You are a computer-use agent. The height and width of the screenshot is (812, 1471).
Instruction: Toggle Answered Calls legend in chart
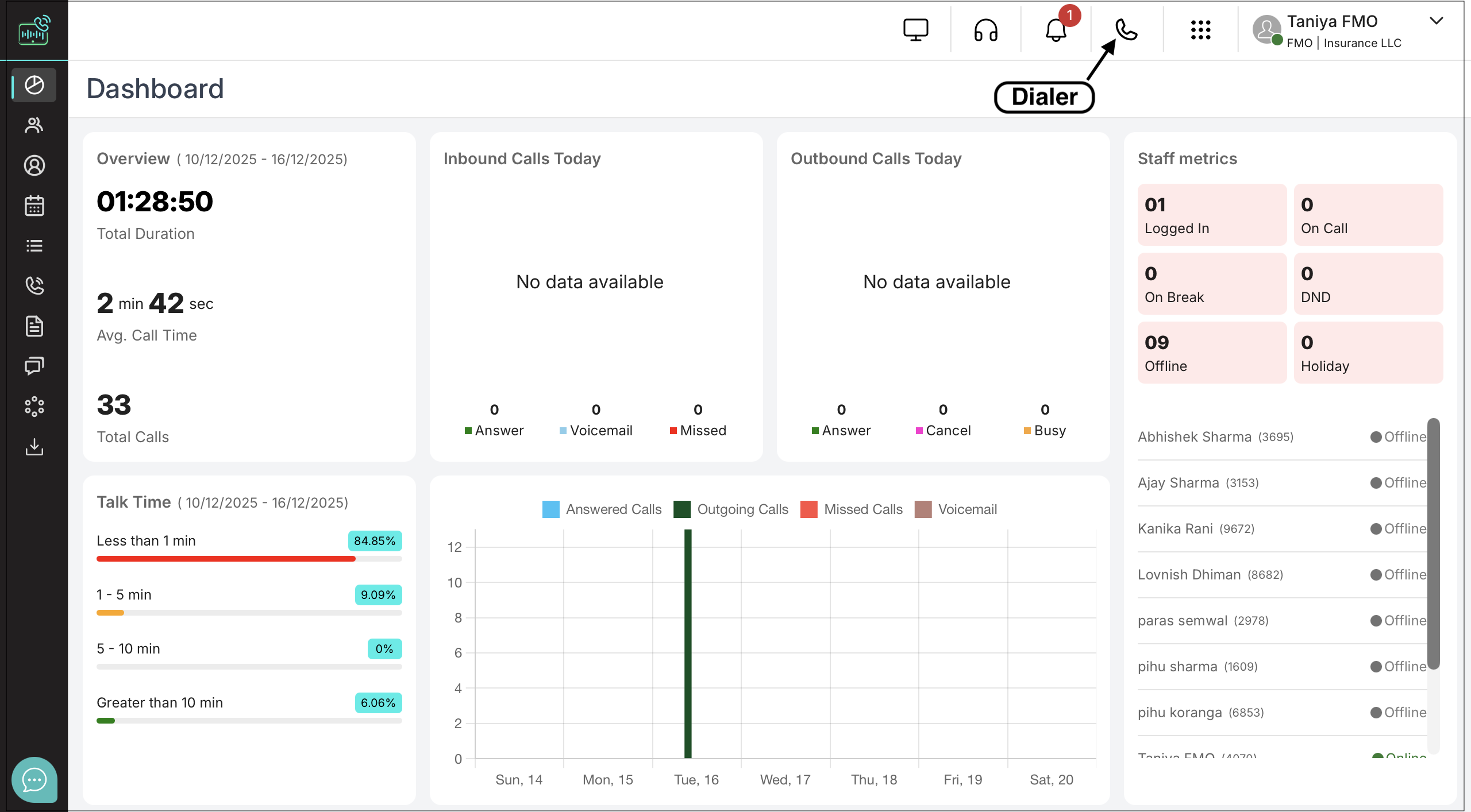602,509
